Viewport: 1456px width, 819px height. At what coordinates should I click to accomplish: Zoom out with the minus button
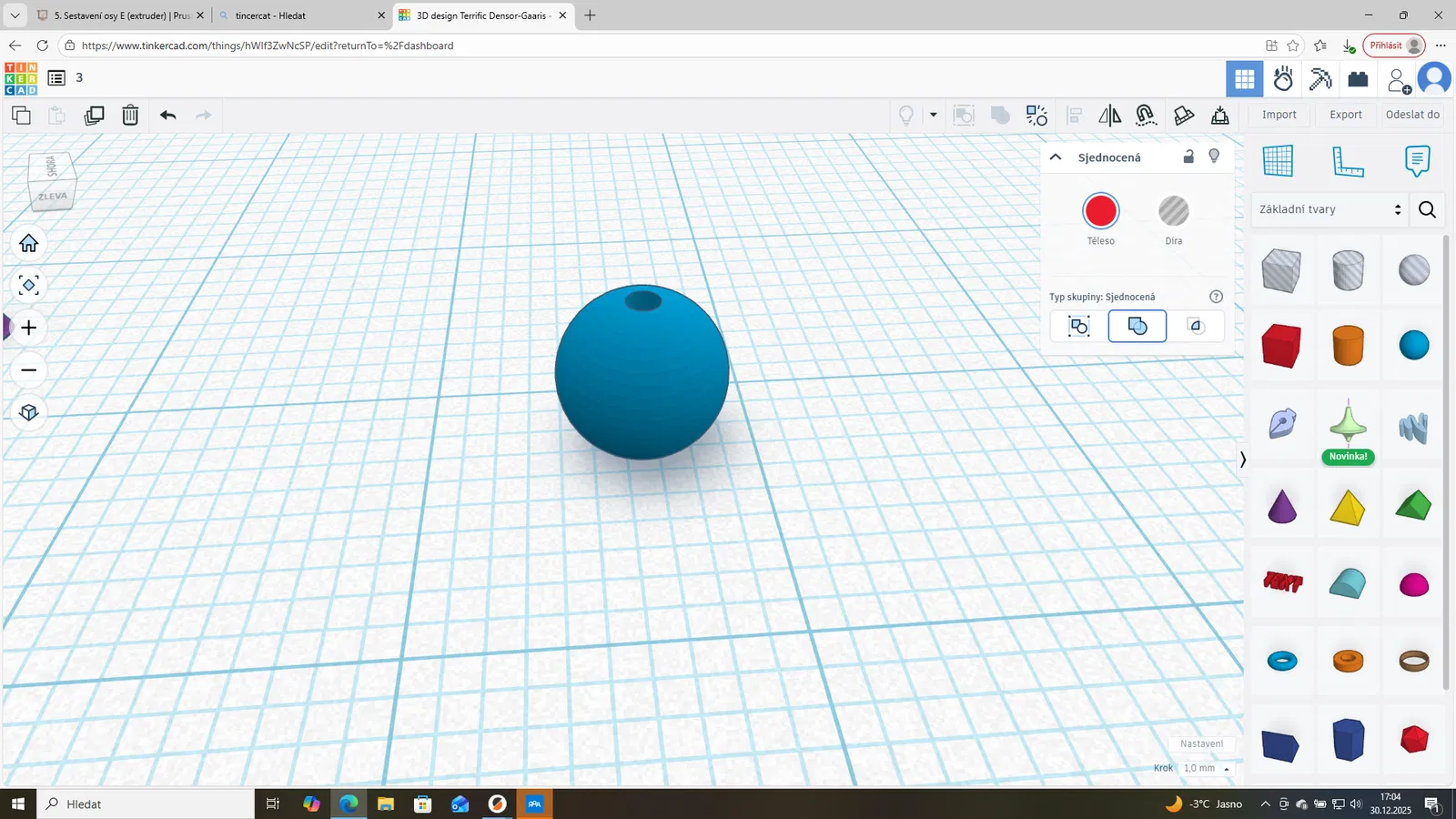(29, 370)
